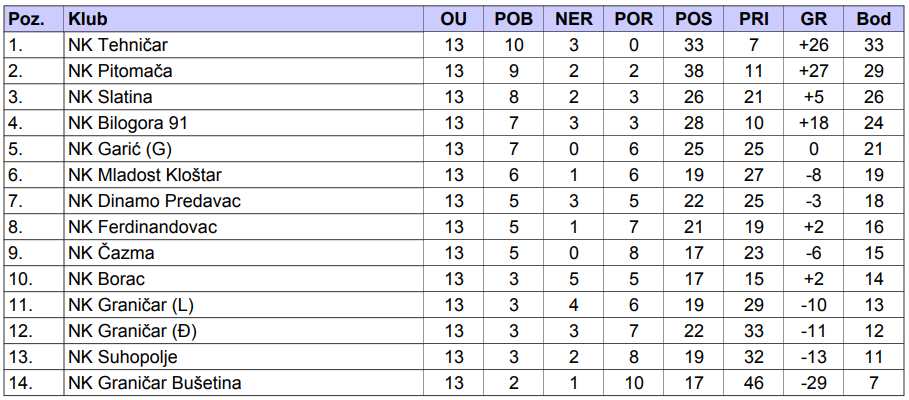Click the Bod column header

coord(873,19)
